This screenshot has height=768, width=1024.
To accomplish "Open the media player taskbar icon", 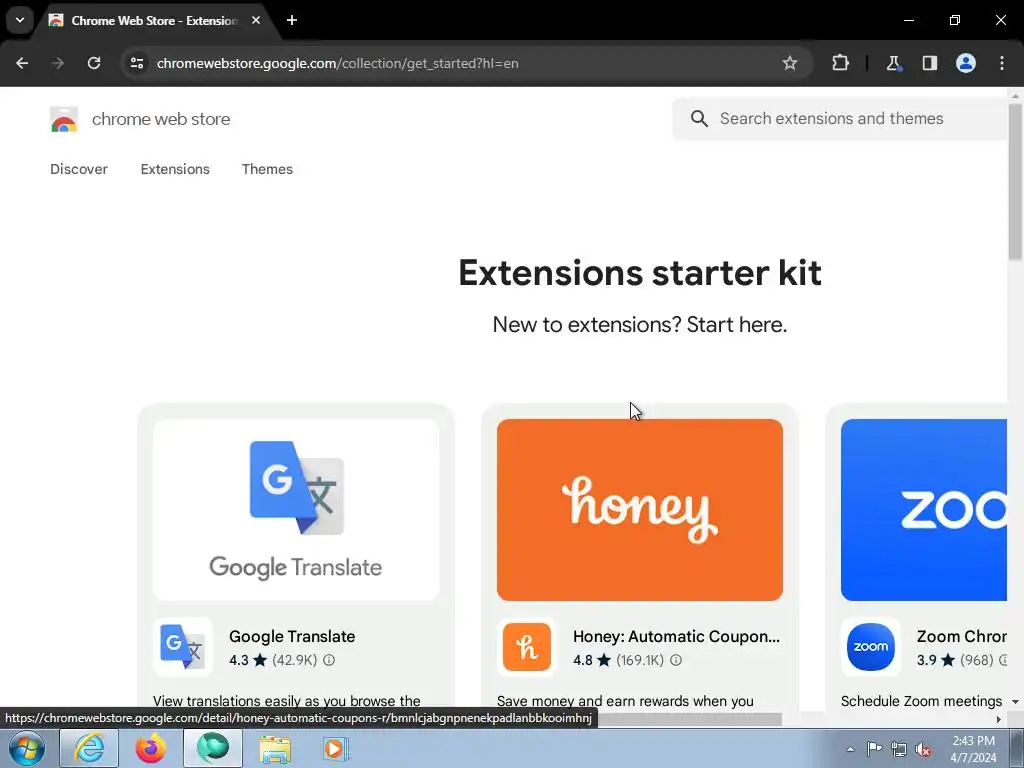I will tap(336, 748).
